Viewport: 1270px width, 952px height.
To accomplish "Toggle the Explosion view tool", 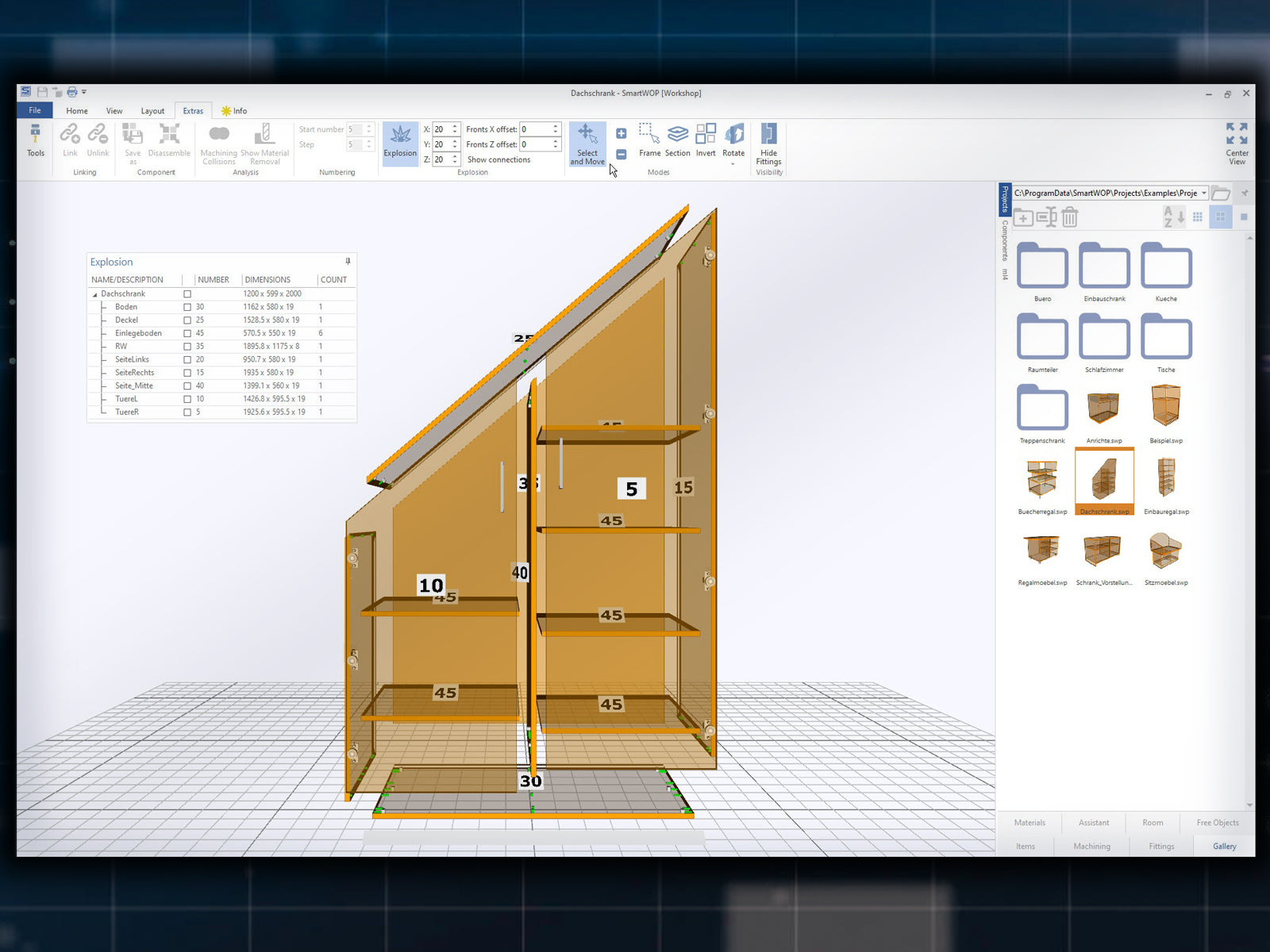I will coord(400,142).
